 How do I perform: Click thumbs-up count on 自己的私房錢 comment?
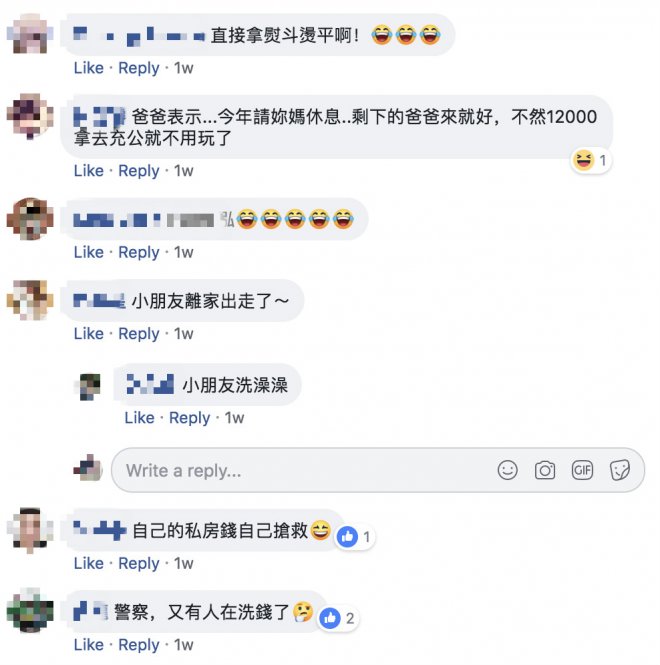point(353,537)
